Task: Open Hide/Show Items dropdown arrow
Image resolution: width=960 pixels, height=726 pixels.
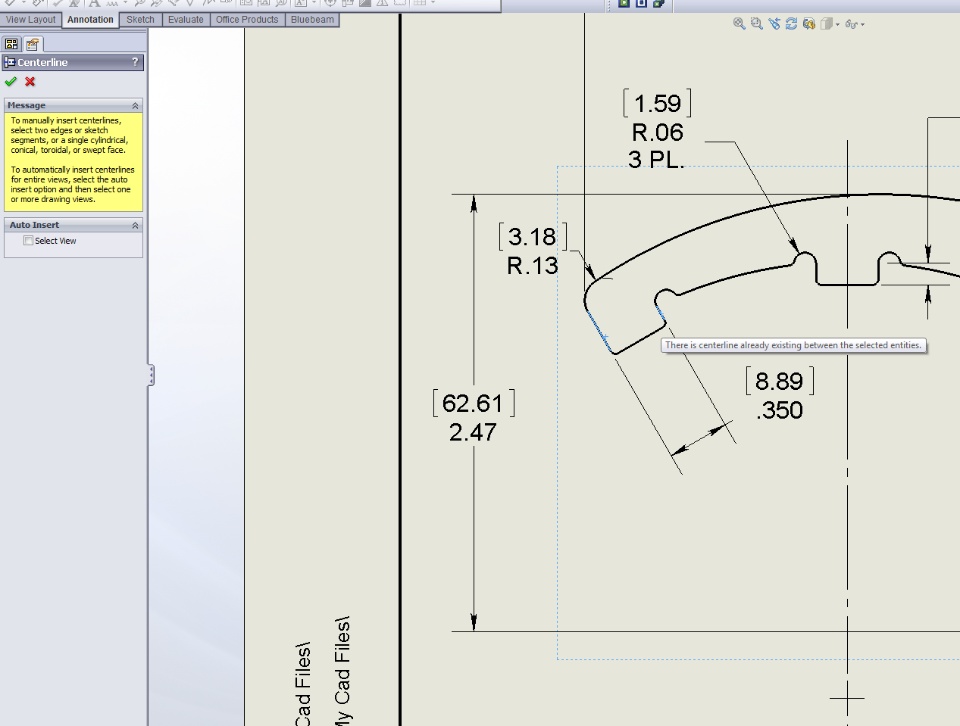Action: 863,24
